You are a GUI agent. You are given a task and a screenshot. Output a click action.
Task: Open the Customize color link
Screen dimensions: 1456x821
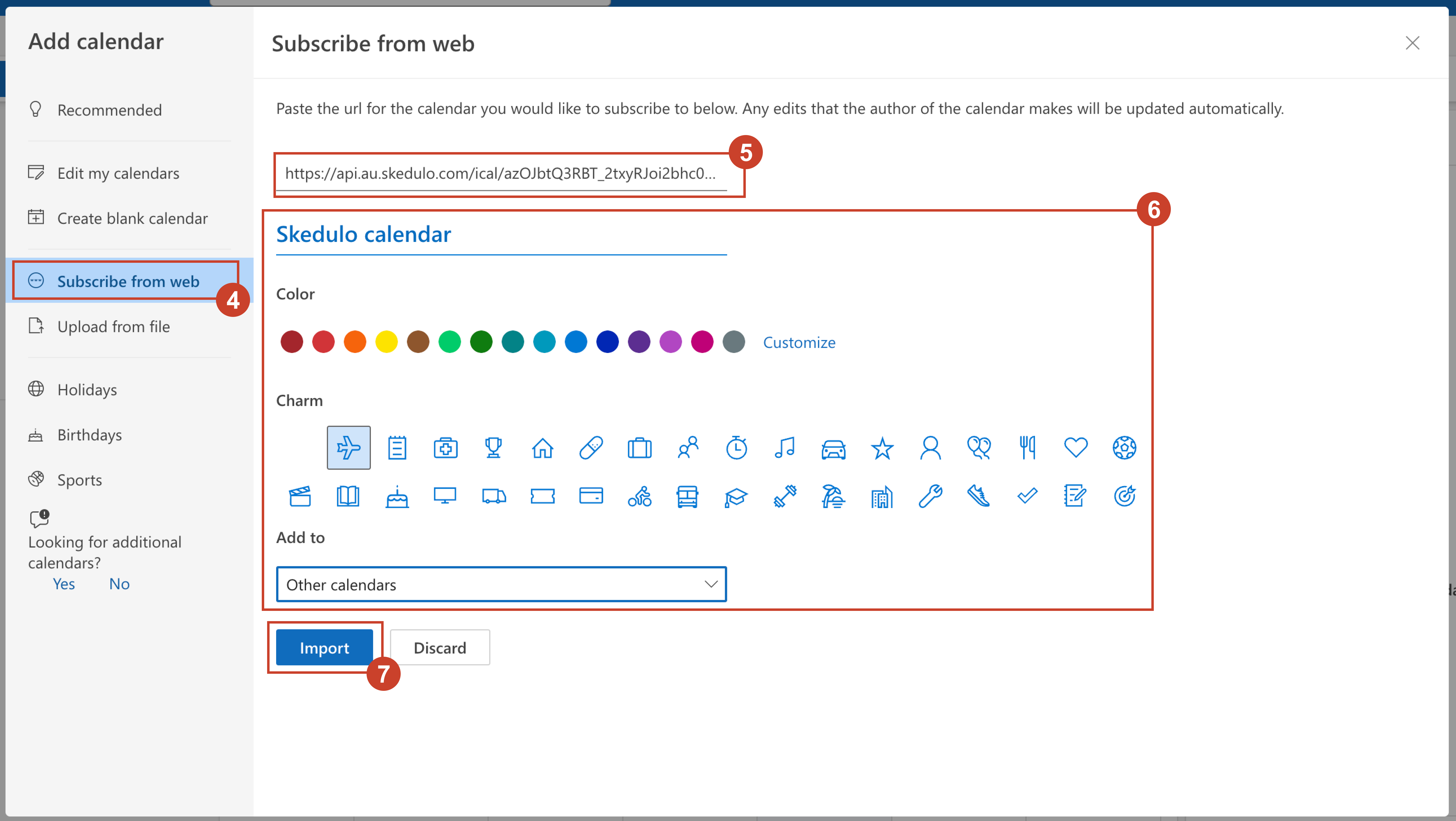coord(799,342)
